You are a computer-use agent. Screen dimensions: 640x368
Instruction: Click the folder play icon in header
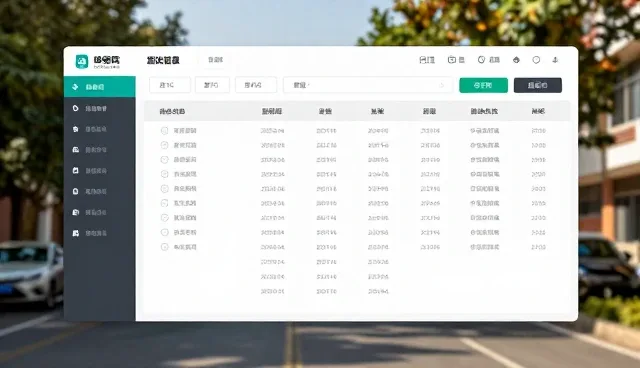[x=451, y=60]
